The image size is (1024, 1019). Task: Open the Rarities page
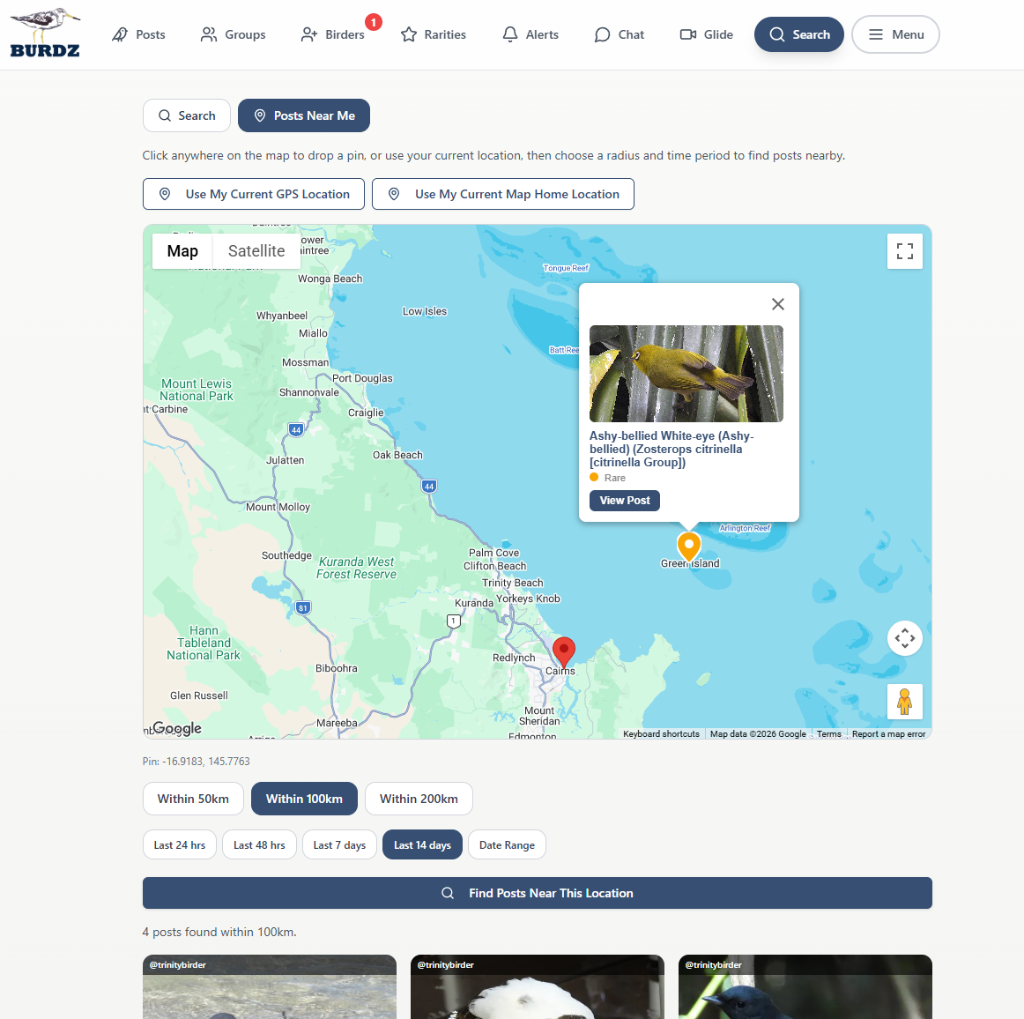point(434,35)
